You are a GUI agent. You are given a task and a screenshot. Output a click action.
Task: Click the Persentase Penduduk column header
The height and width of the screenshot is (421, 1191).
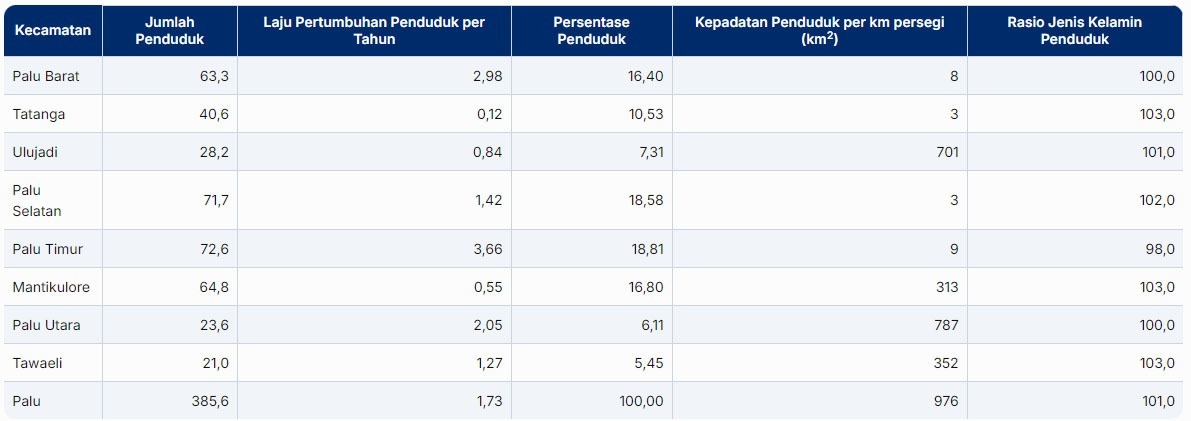pyautogui.click(x=590, y=30)
